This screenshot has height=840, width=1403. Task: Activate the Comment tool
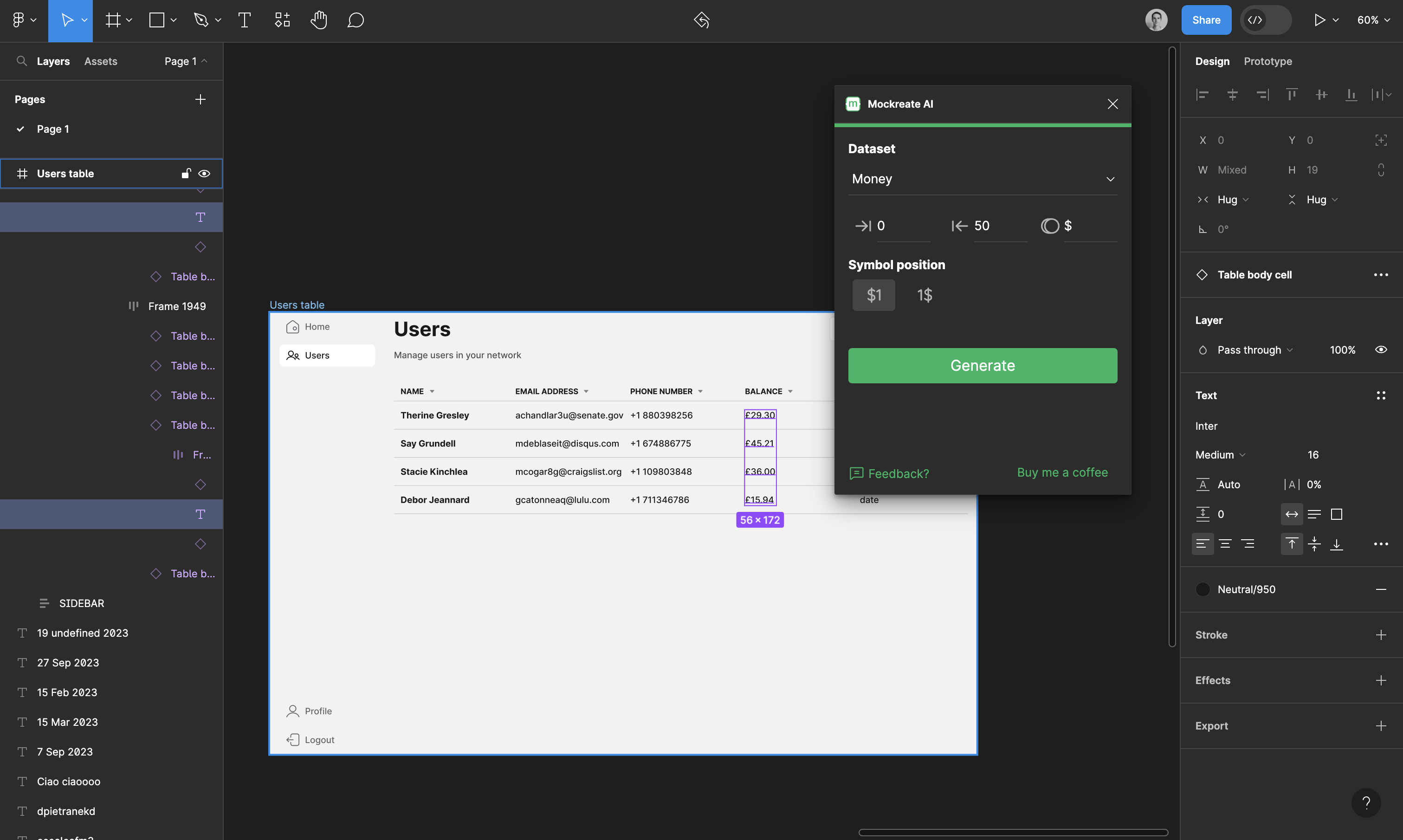(x=356, y=20)
